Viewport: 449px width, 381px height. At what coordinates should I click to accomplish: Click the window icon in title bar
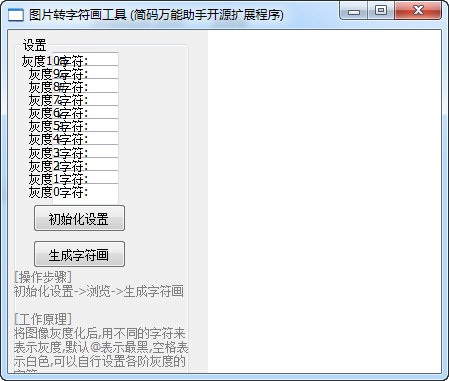click(x=16, y=15)
